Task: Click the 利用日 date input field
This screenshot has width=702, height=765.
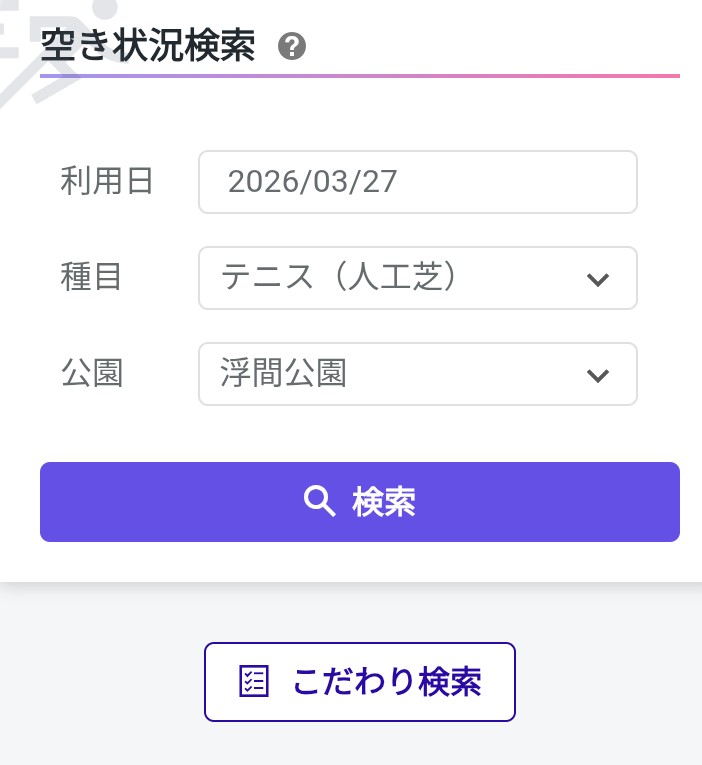Action: [500, 182]
